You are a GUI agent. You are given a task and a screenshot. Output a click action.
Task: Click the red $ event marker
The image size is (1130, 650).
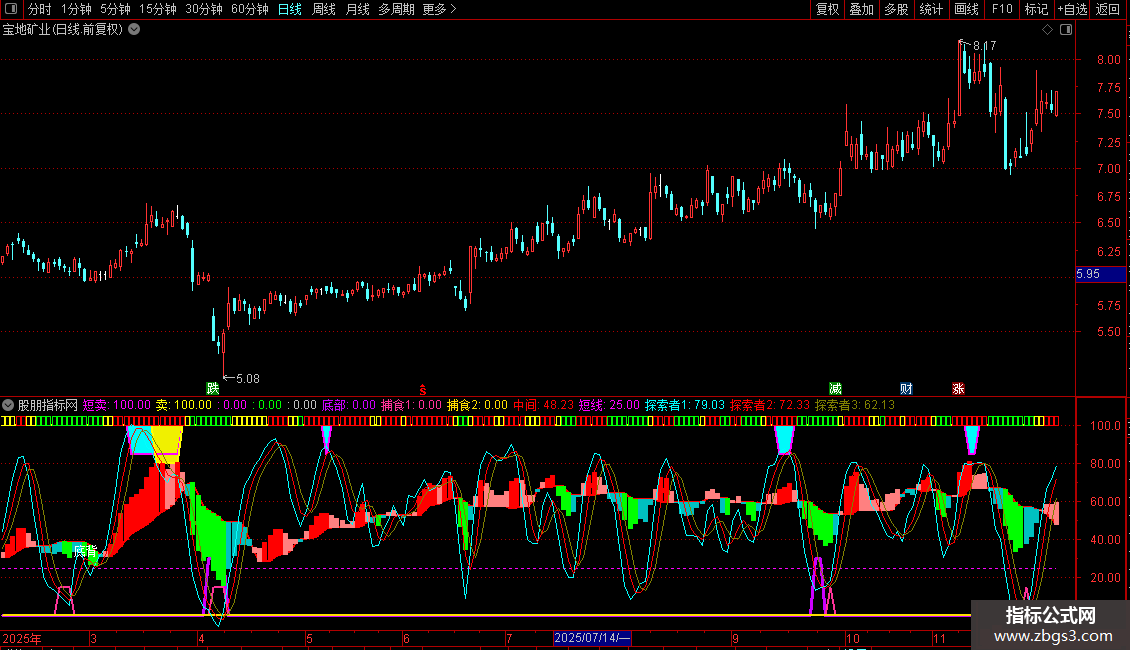tap(422, 388)
